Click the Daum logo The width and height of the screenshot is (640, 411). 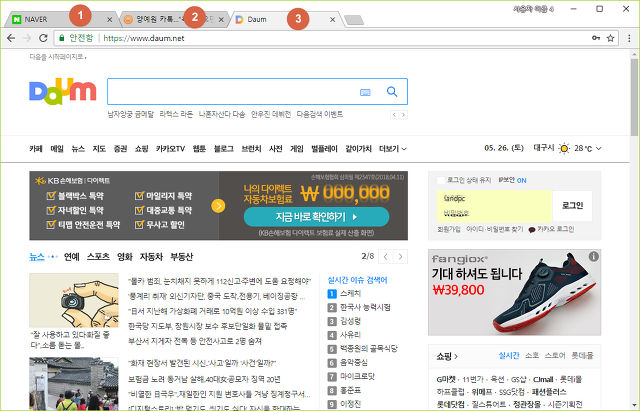tap(62, 91)
